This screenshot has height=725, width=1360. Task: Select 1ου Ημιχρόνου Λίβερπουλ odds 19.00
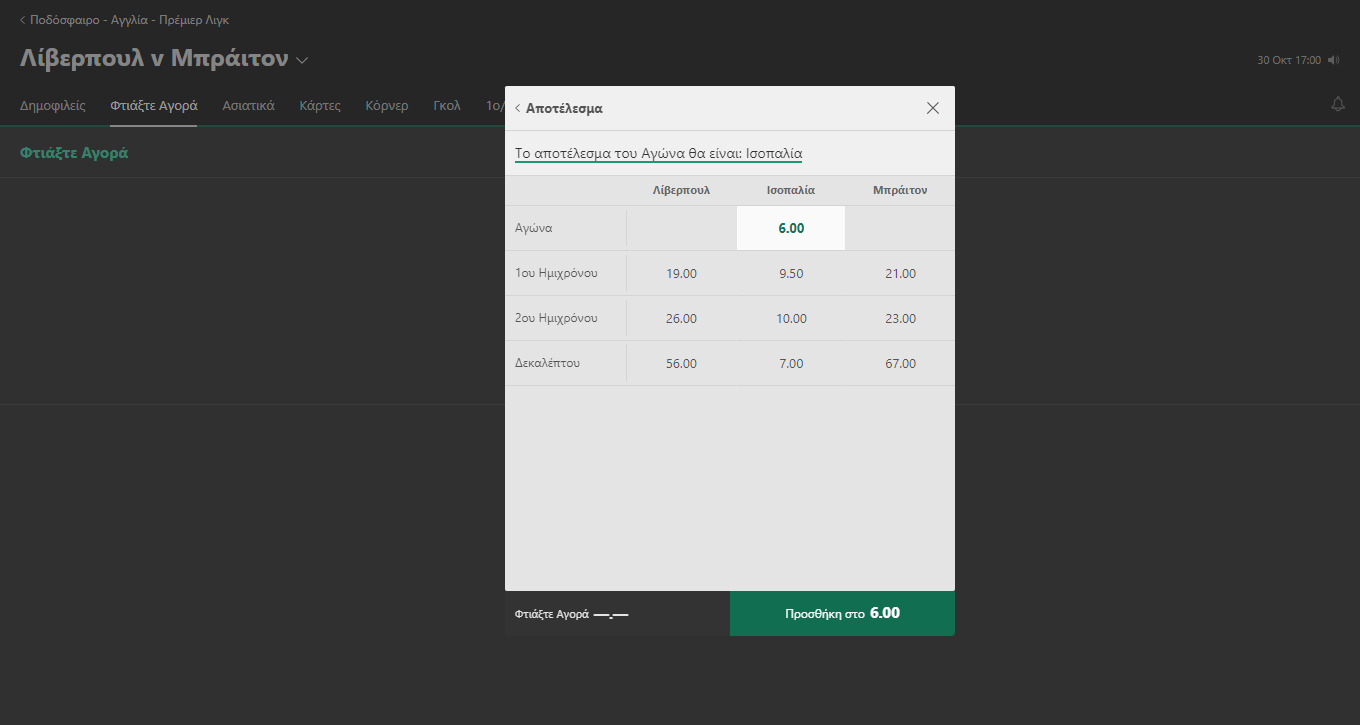tap(681, 273)
